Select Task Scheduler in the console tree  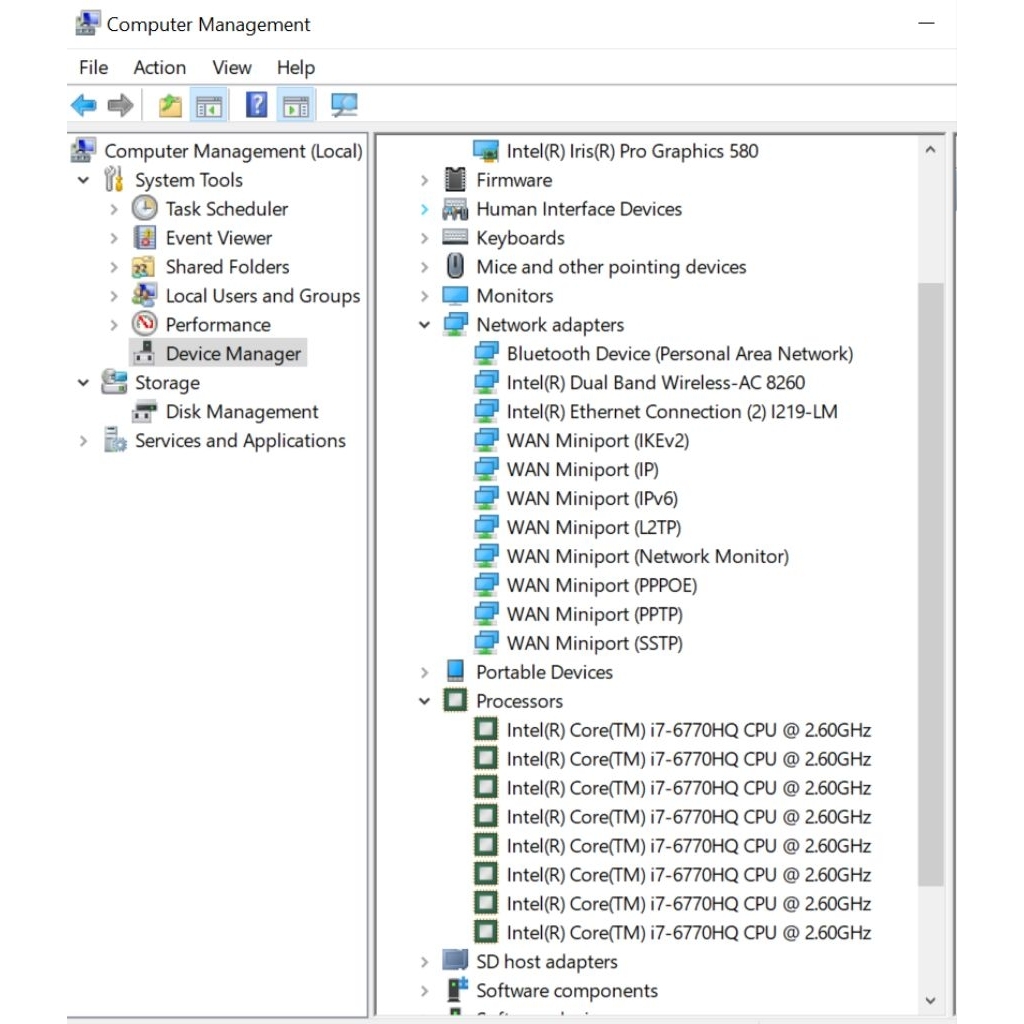tap(226, 209)
